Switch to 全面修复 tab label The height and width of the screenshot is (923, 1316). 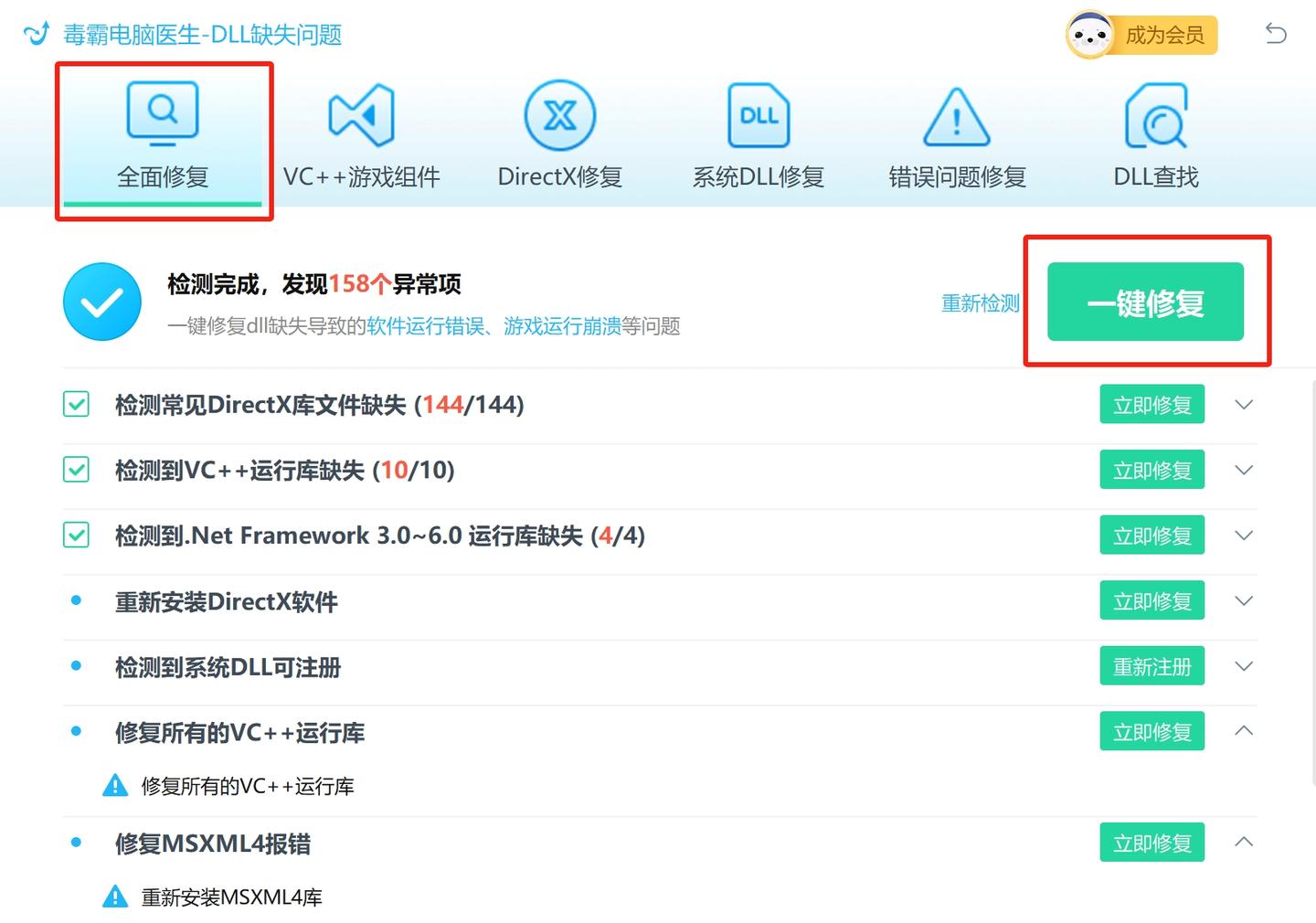(x=163, y=176)
